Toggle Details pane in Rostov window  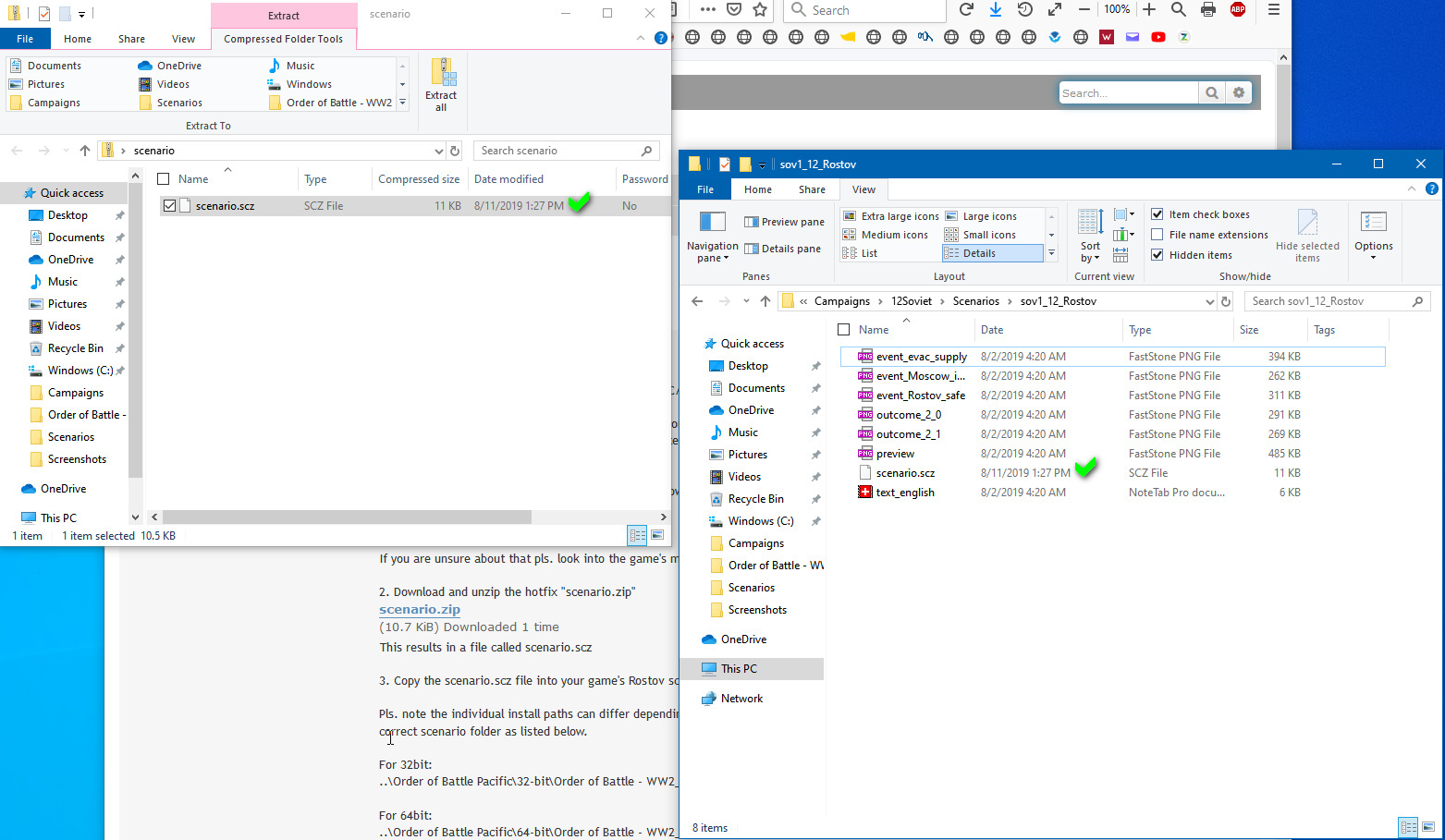(x=782, y=249)
